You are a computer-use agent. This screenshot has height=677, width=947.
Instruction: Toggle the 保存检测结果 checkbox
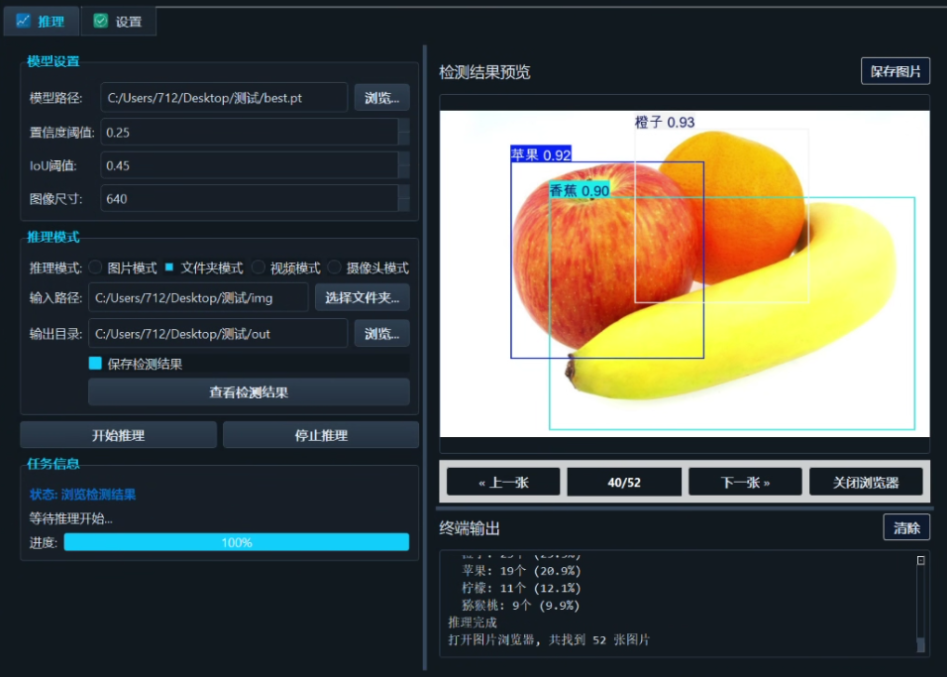tap(95, 364)
